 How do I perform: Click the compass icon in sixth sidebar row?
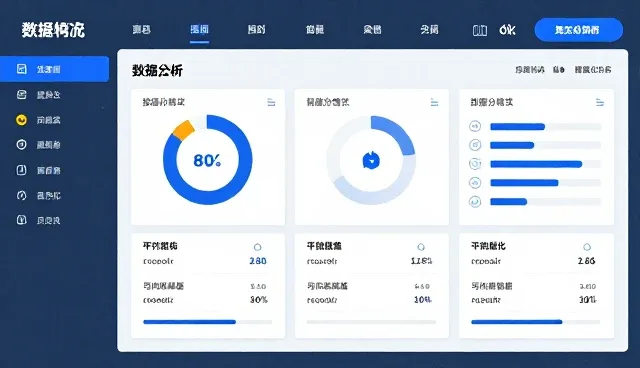click(x=22, y=195)
